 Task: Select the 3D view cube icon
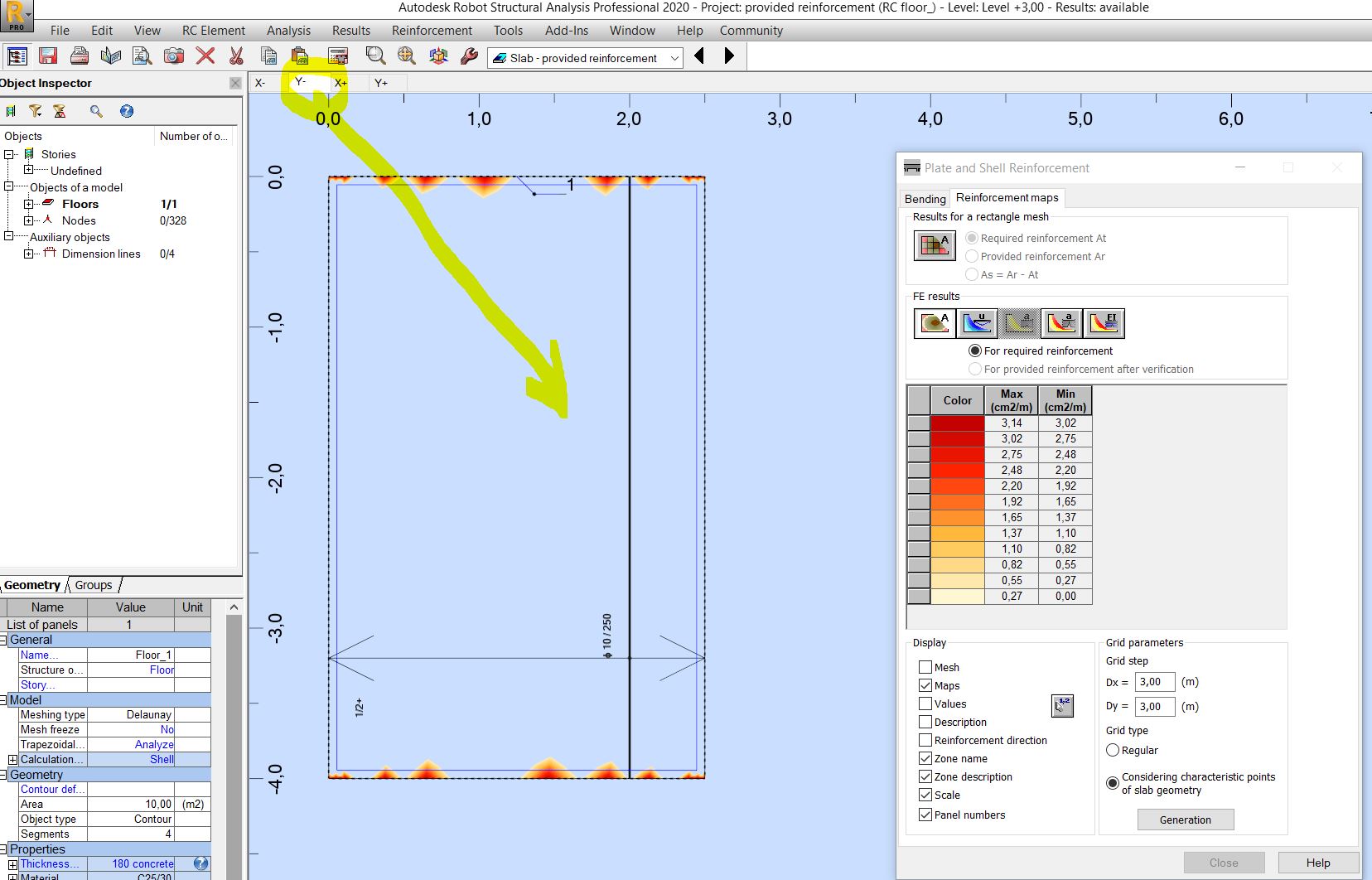[438, 56]
